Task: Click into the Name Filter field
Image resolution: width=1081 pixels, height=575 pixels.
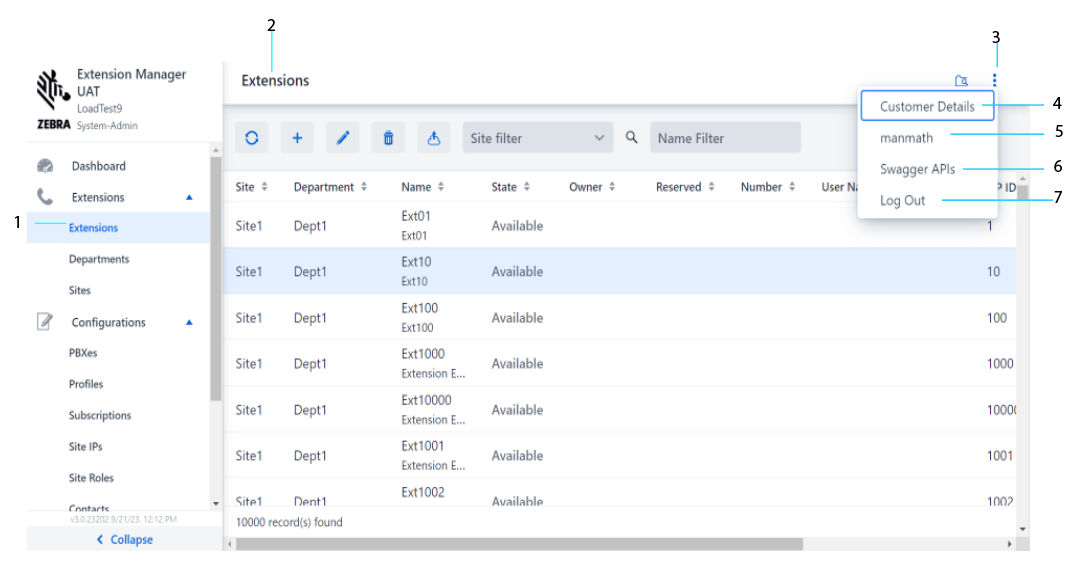Action: pyautogui.click(x=725, y=138)
